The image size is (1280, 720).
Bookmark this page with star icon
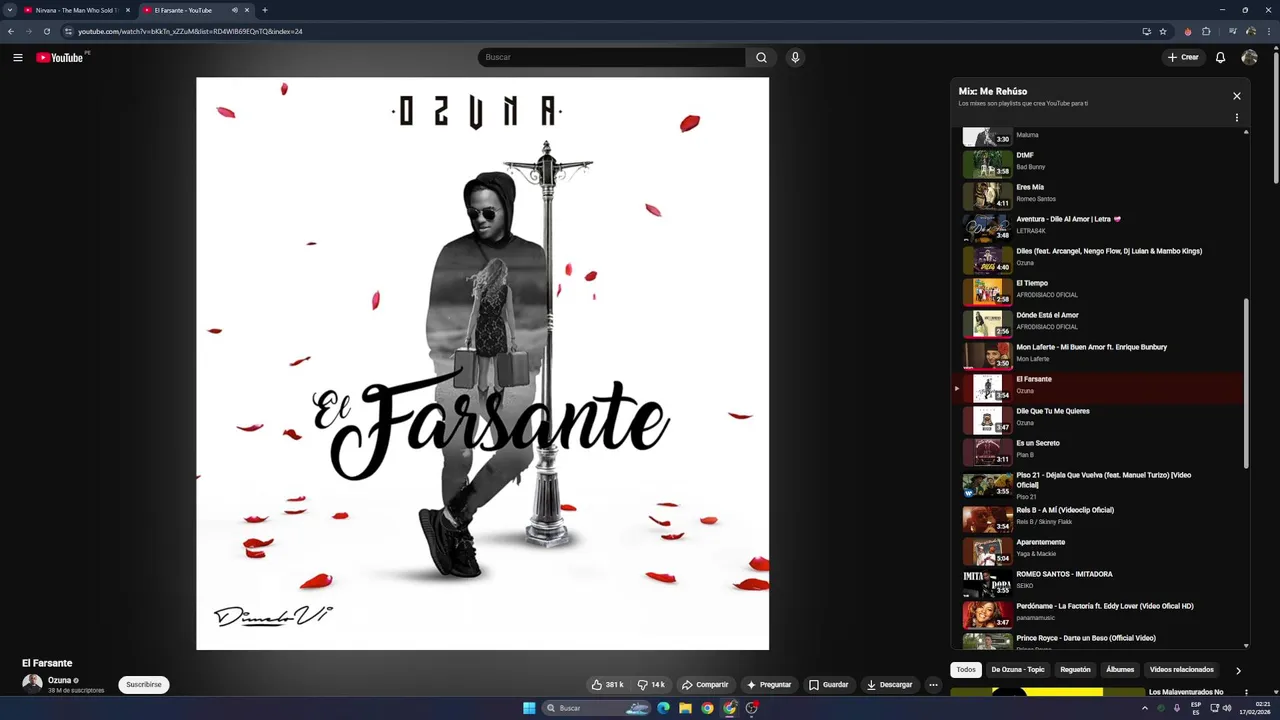tap(1163, 31)
